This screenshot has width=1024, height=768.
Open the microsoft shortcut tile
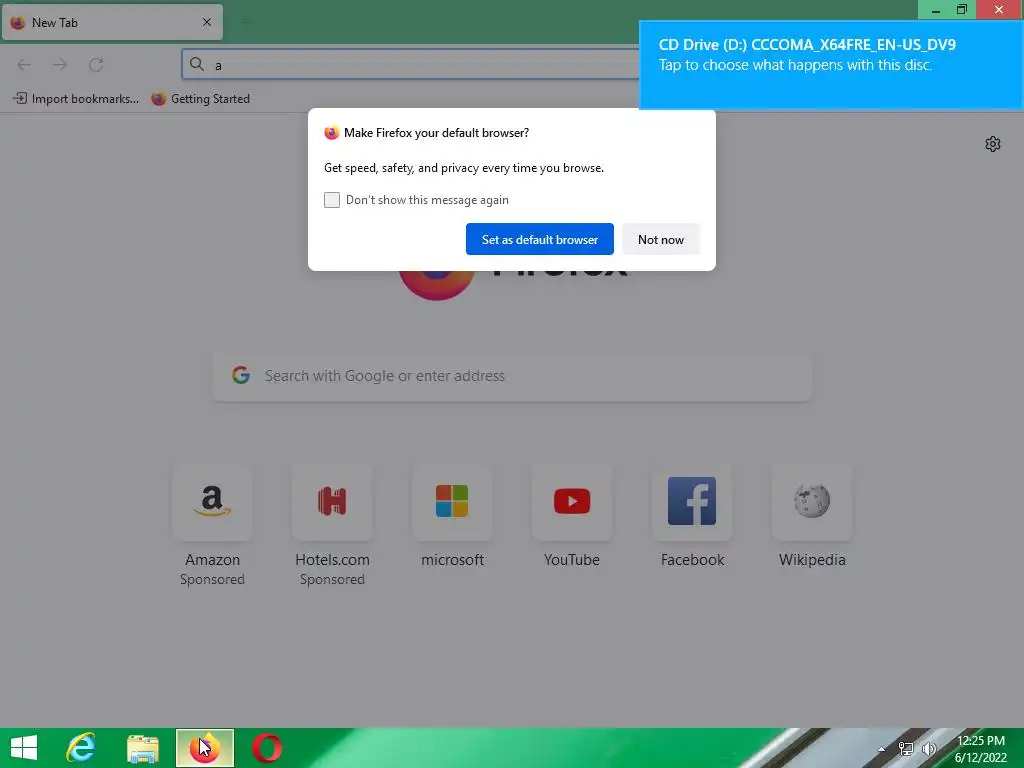point(452,502)
